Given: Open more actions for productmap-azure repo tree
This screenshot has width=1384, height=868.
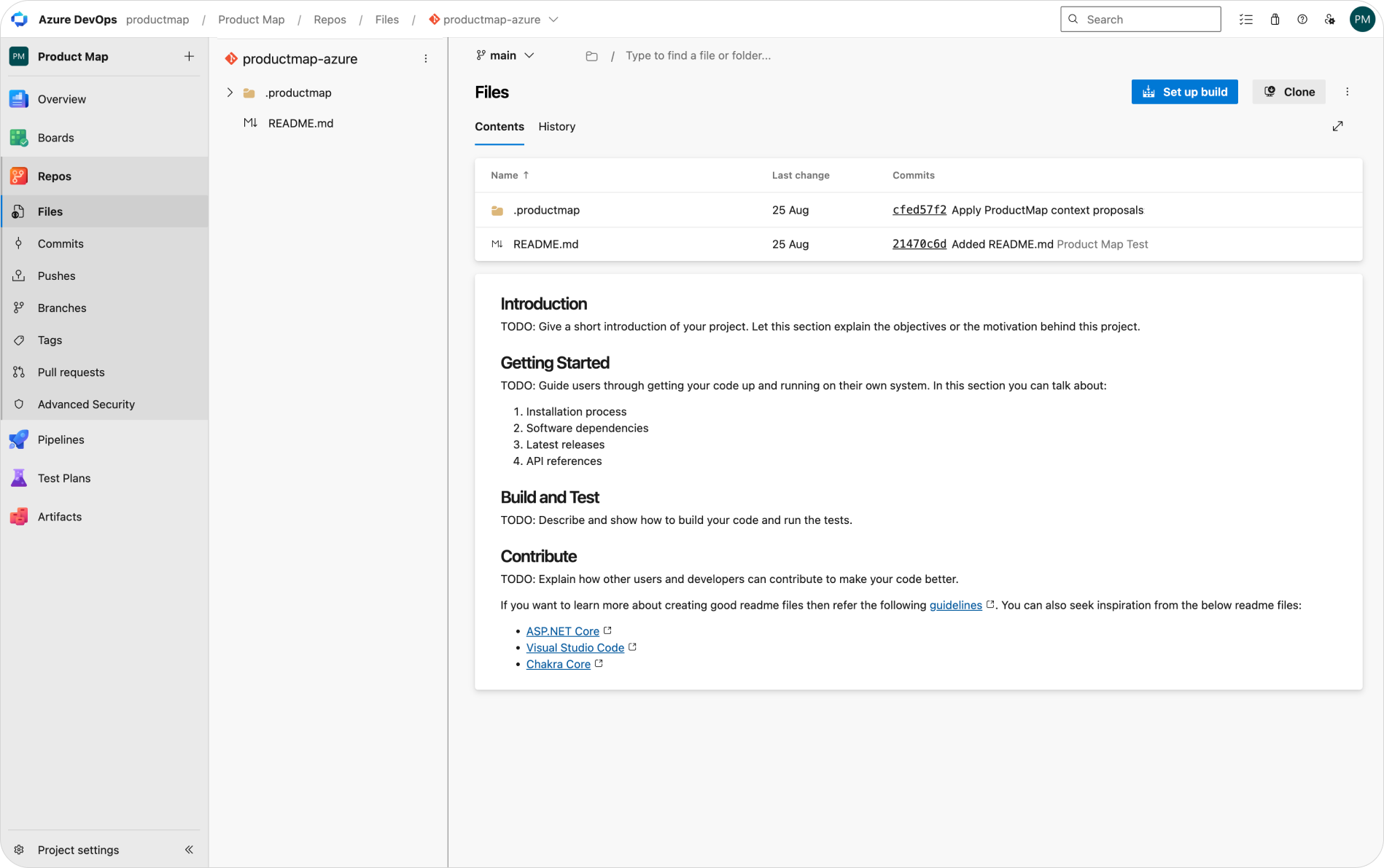Looking at the screenshot, I should pyautogui.click(x=426, y=59).
